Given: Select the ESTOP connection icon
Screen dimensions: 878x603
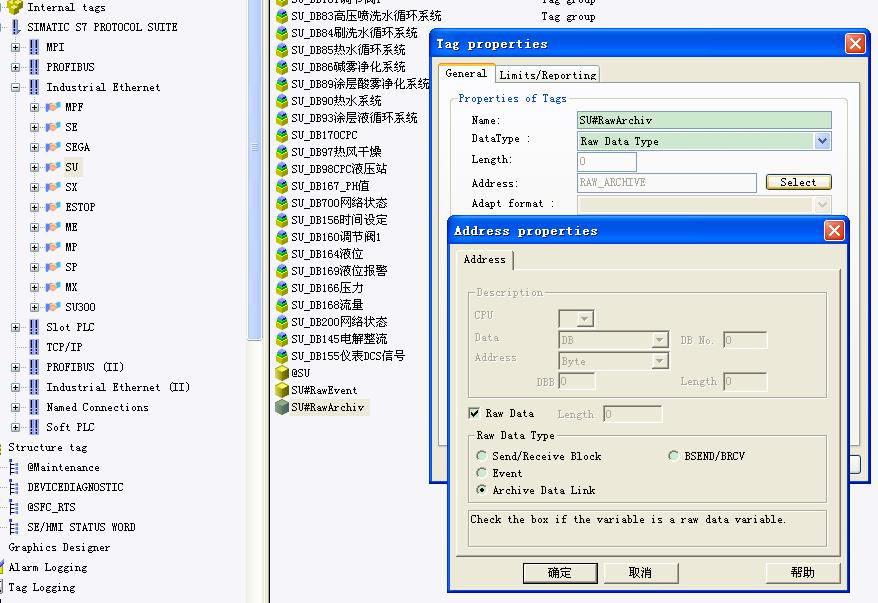Looking at the screenshot, I should pyautogui.click(x=53, y=207).
